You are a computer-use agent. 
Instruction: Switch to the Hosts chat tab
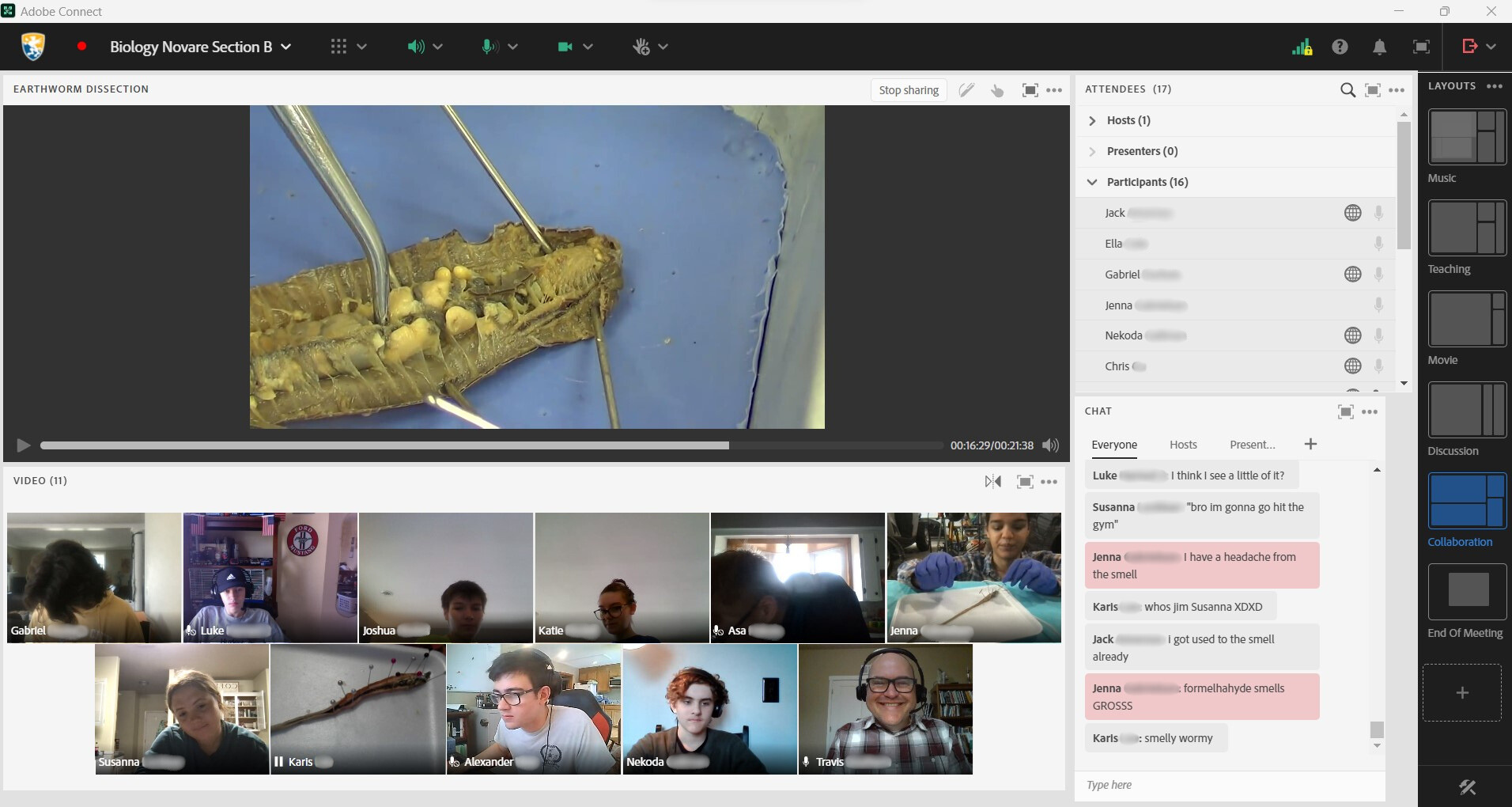pyautogui.click(x=1183, y=445)
